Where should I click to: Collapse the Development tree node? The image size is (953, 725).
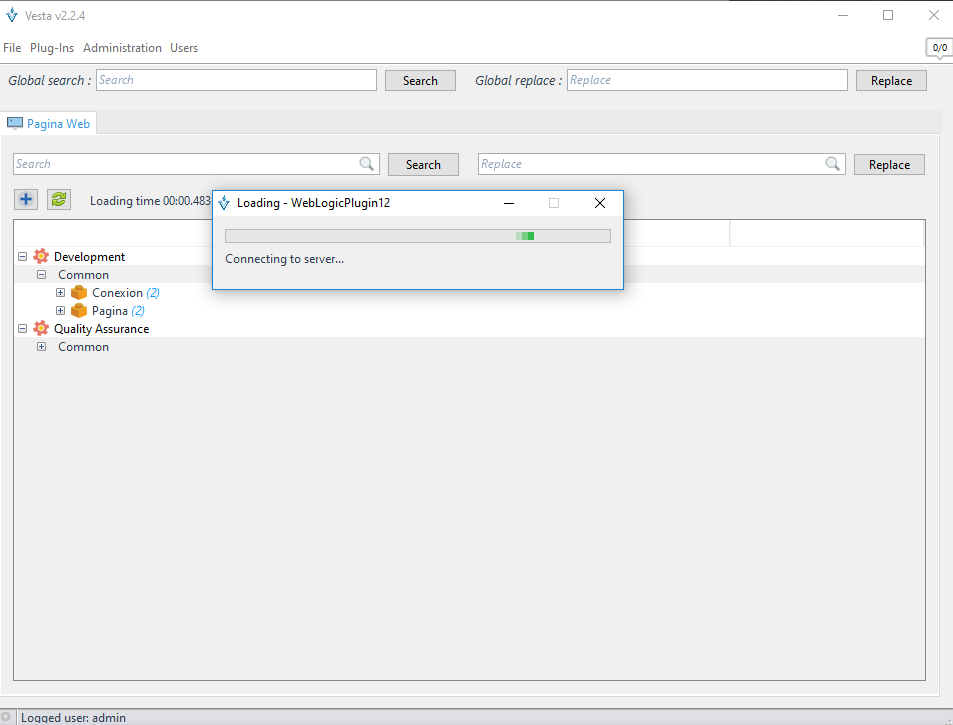coord(22,256)
